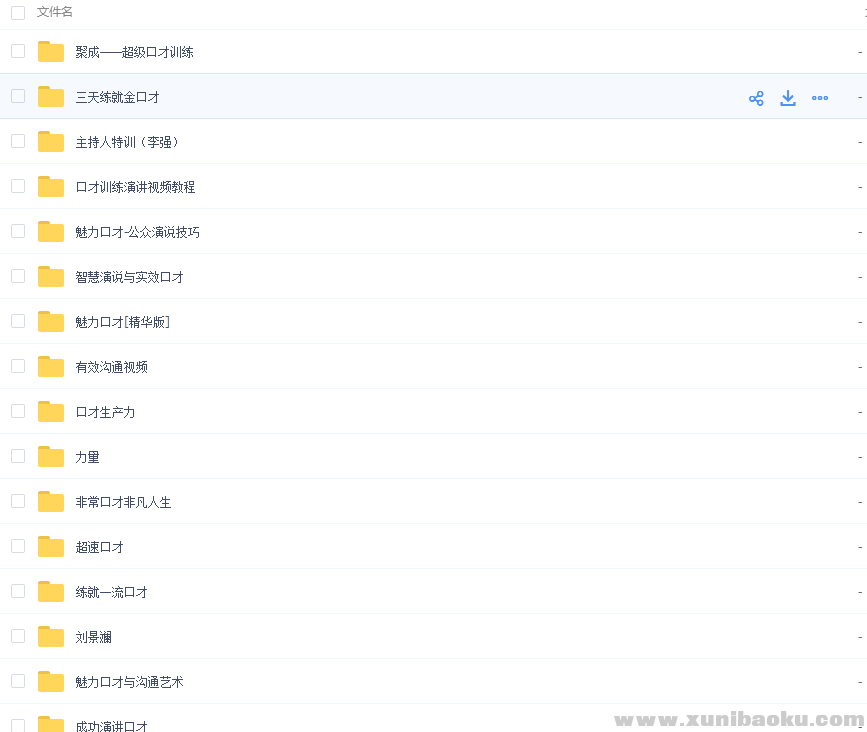Image resolution: width=867 pixels, height=732 pixels.
Task: Click the download icon for 三天练就金口才
Action: (788, 97)
